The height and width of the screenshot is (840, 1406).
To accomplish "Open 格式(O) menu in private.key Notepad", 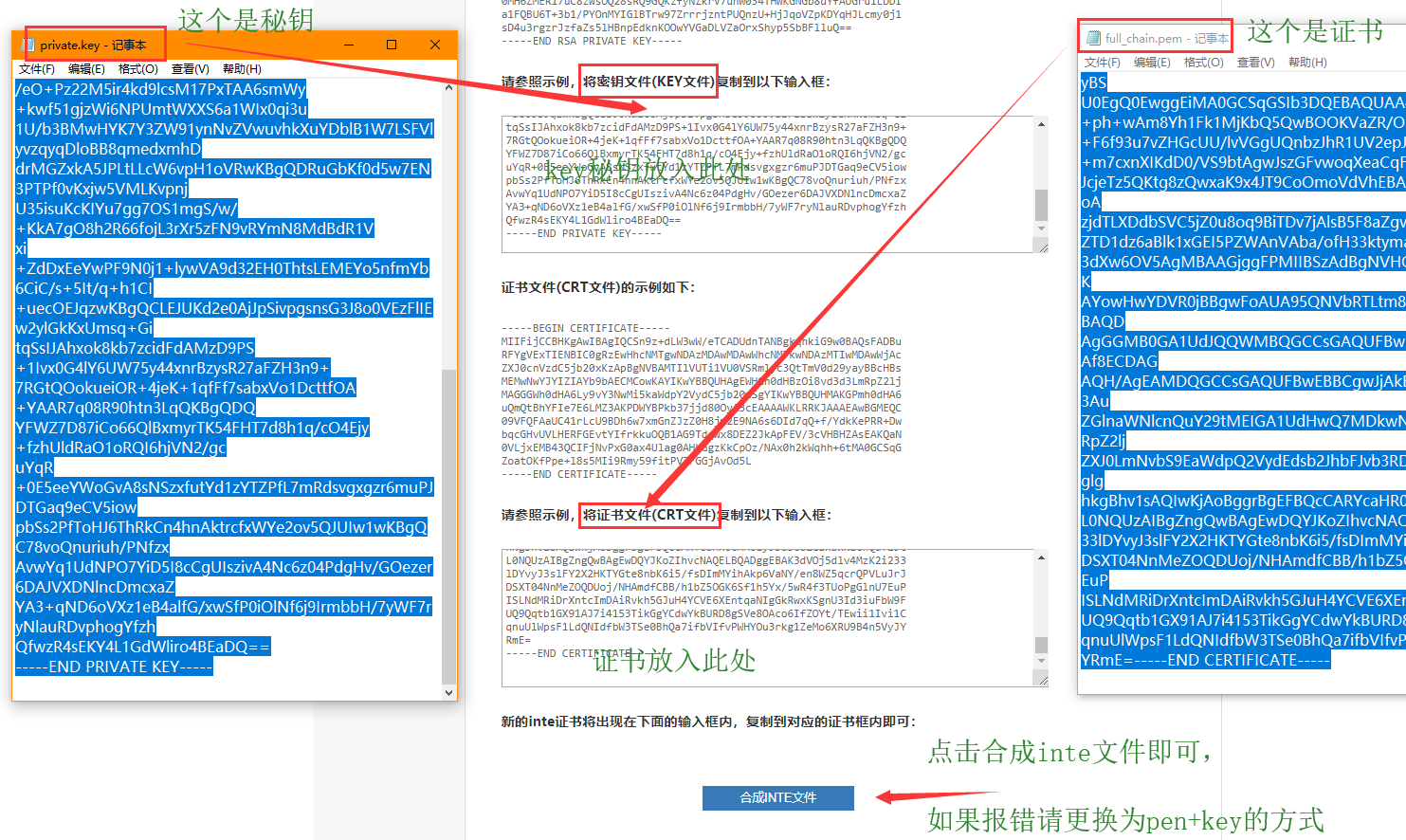I will point(137,69).
